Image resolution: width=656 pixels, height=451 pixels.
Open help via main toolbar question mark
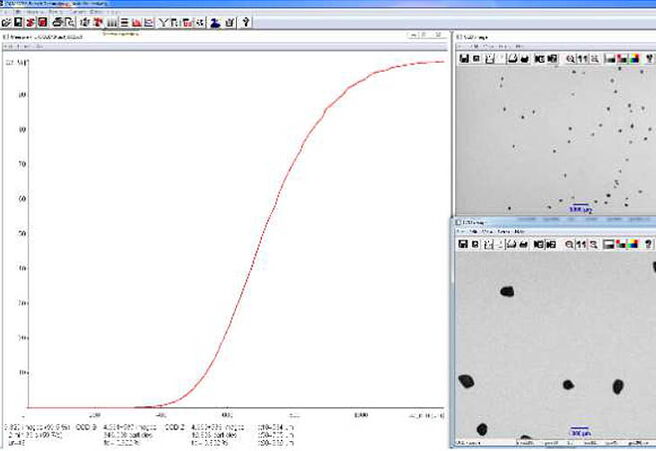(246, 22)
